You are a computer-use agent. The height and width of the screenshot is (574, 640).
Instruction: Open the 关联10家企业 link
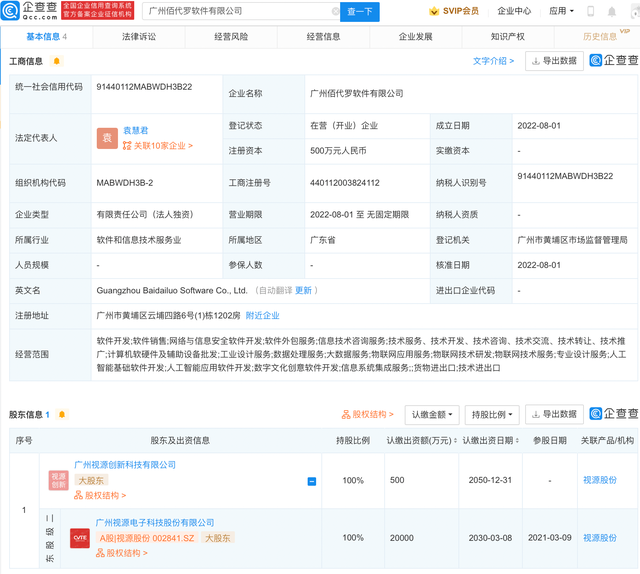(157, 146)
